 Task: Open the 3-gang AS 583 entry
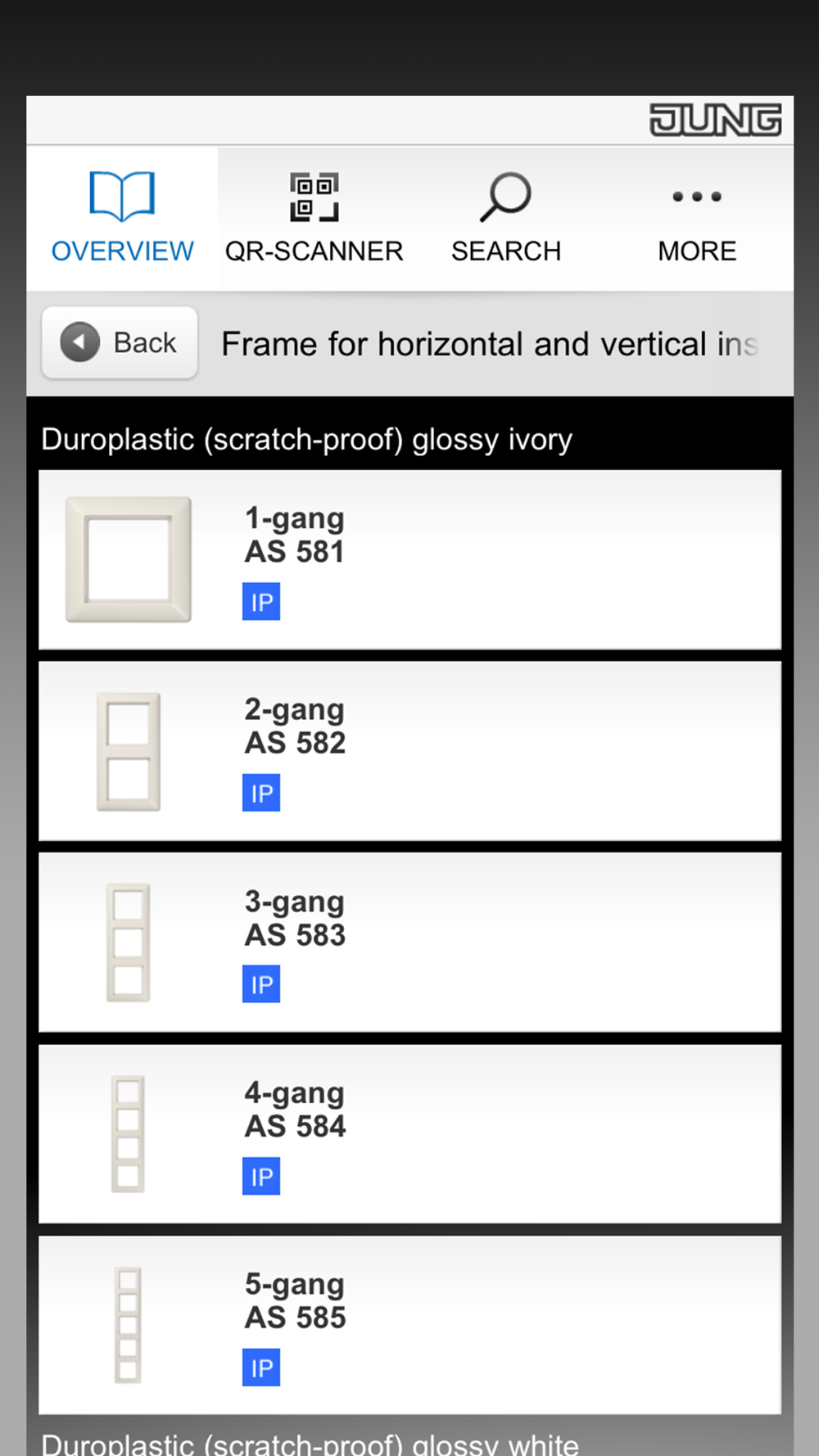409,943
